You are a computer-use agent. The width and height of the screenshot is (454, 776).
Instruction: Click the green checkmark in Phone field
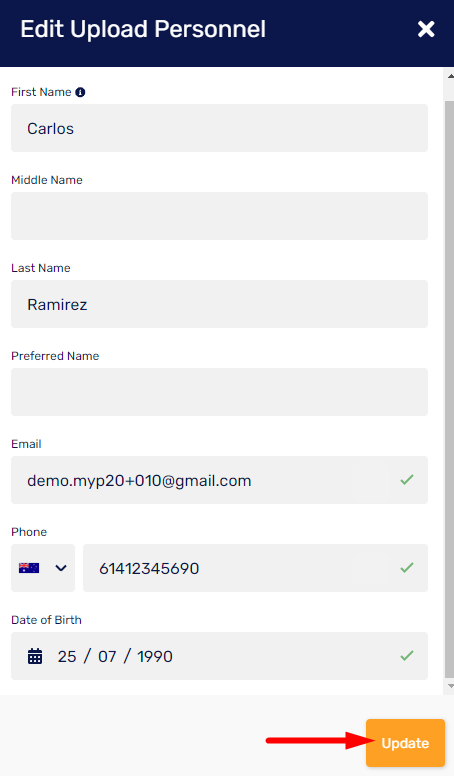click(406, 568)
